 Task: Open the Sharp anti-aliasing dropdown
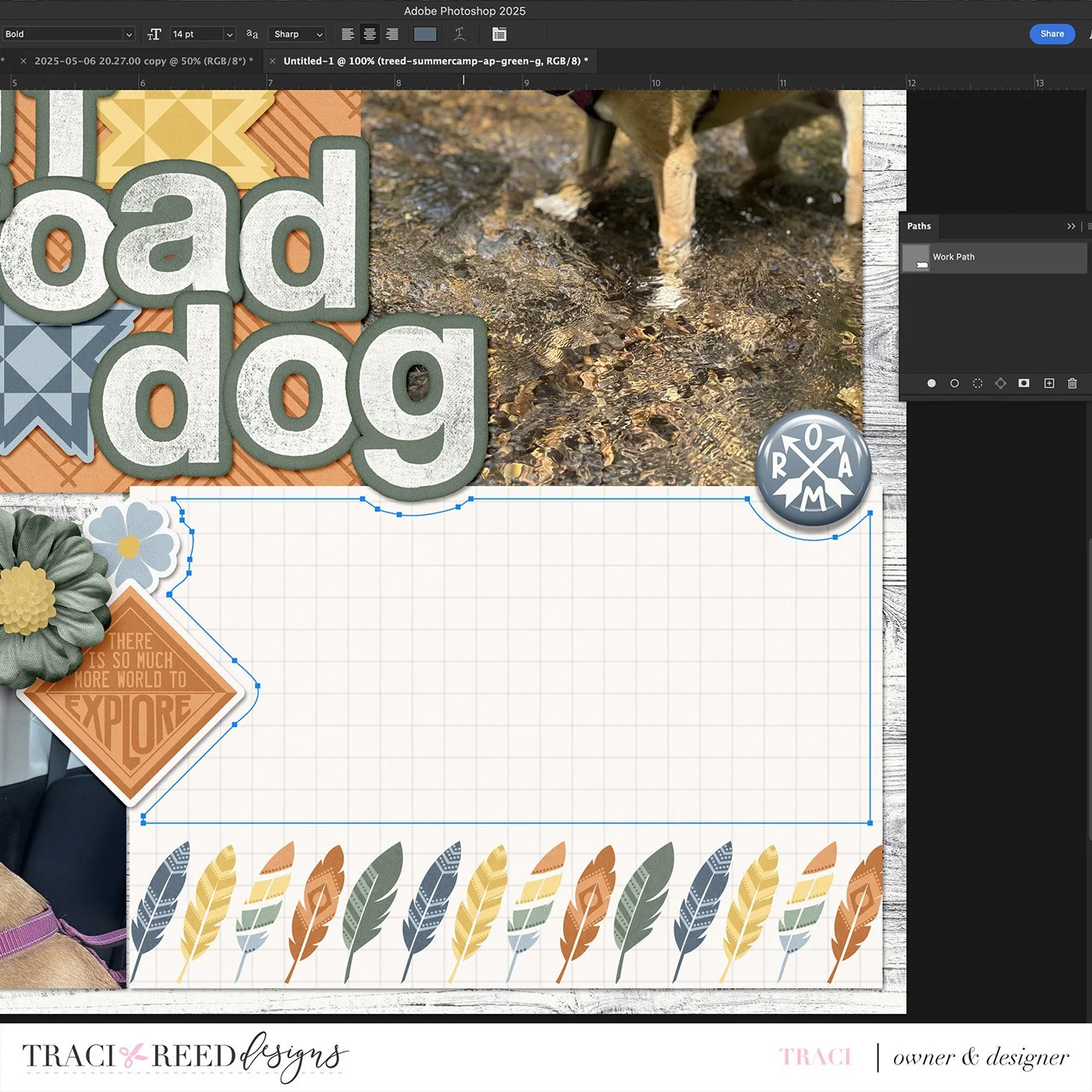tap(296, 34)
